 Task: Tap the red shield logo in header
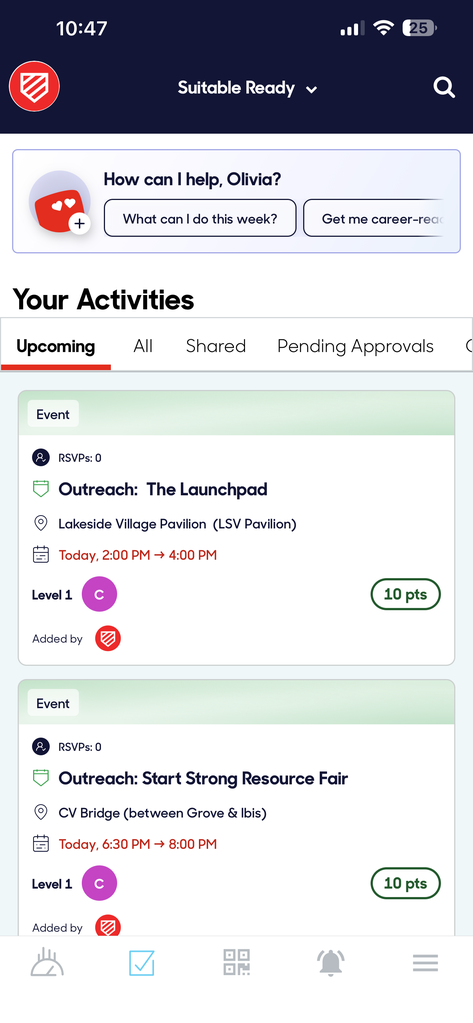click(35, 87)
